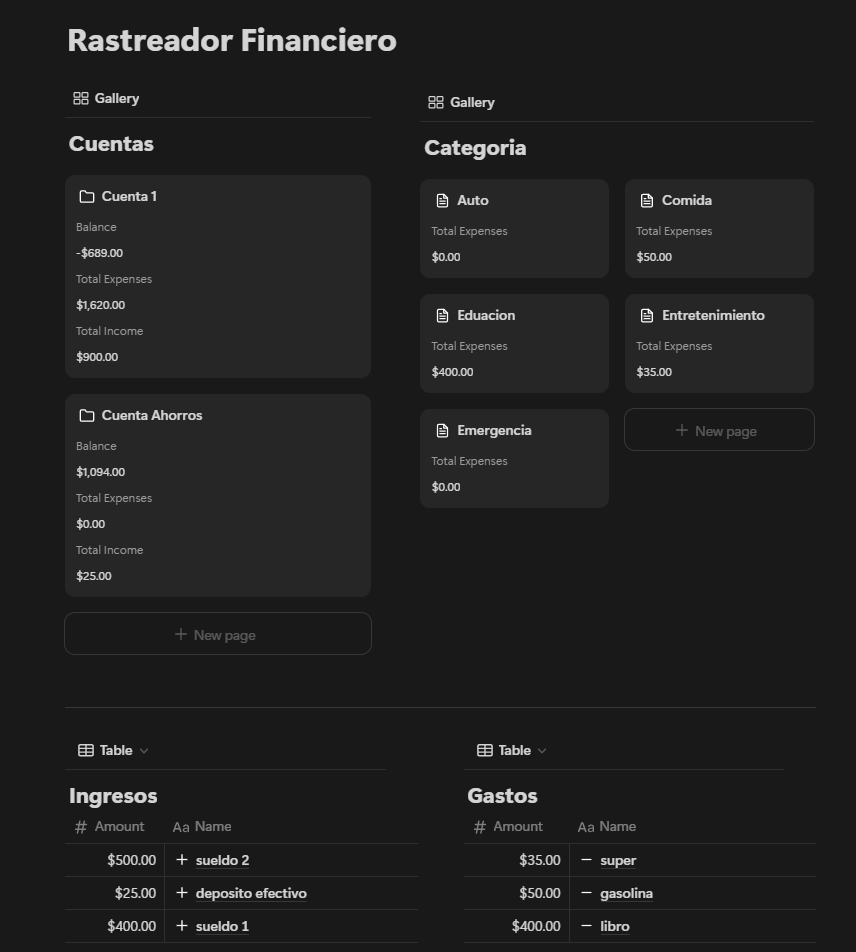Click the folder icon on Cuenta 1
This screenshot has height=952, width=856.
87,196
